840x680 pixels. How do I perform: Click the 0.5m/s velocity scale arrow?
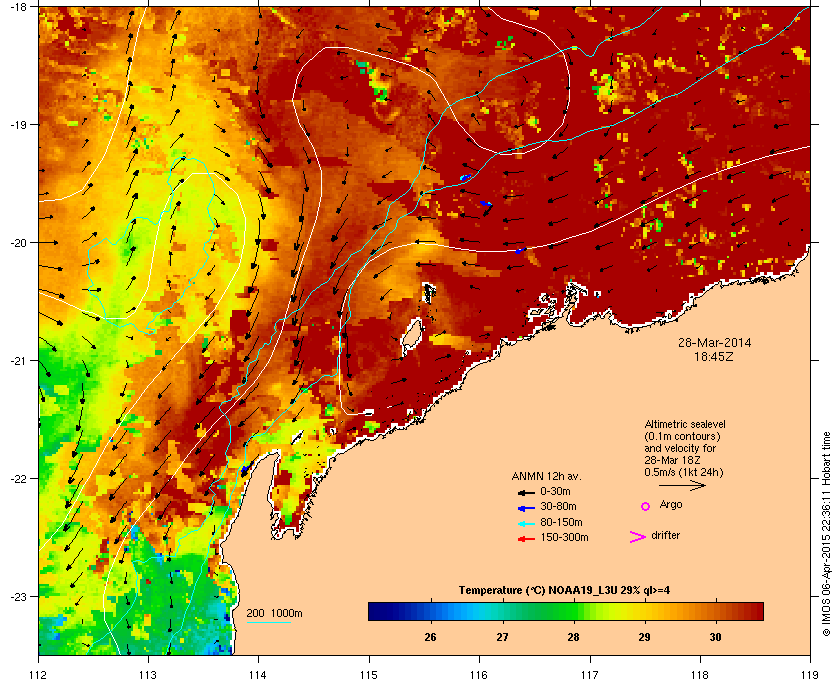(682, 486)
